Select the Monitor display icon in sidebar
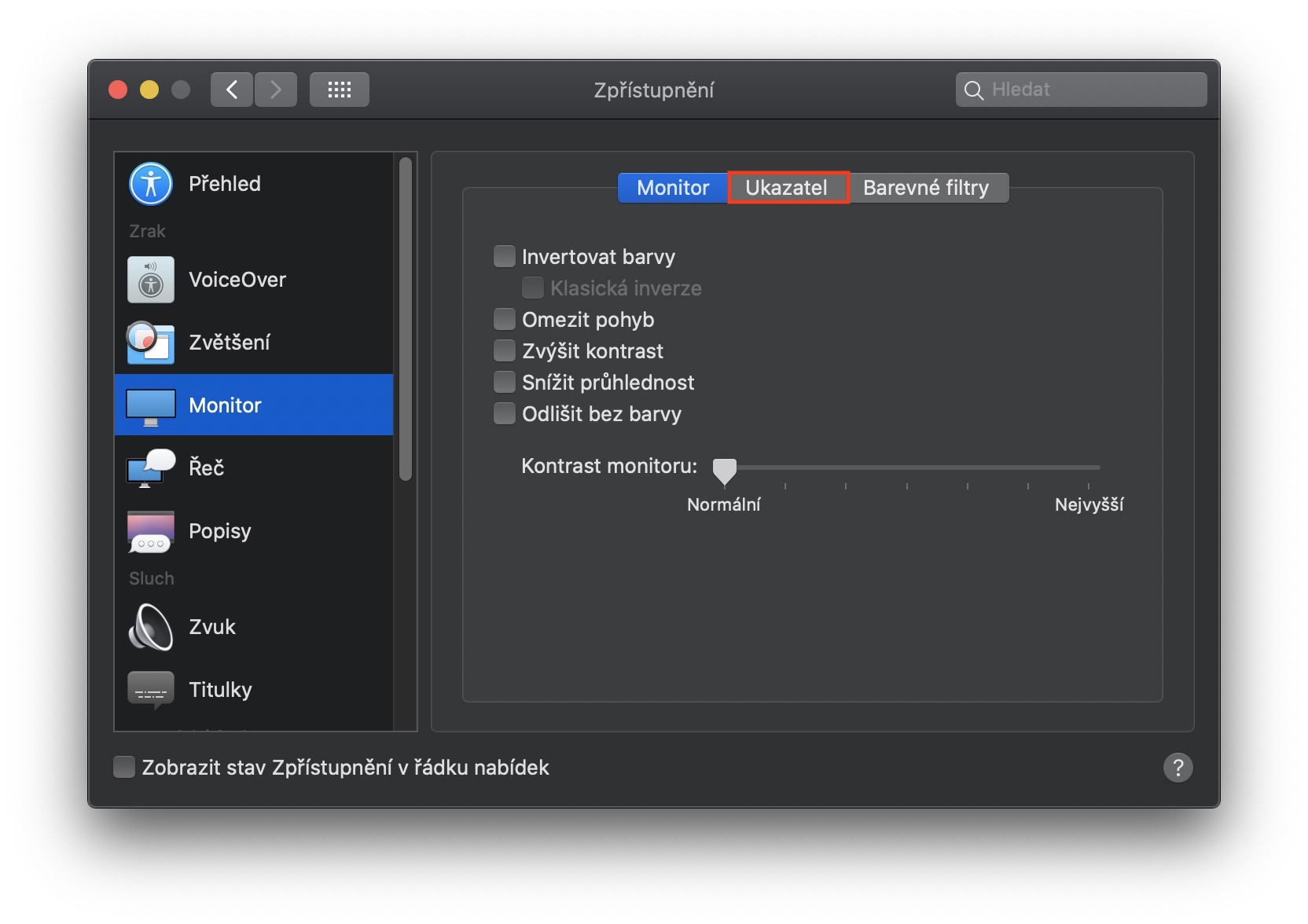The height and width of the screenshot is (924, 1308). pos(151,407)
